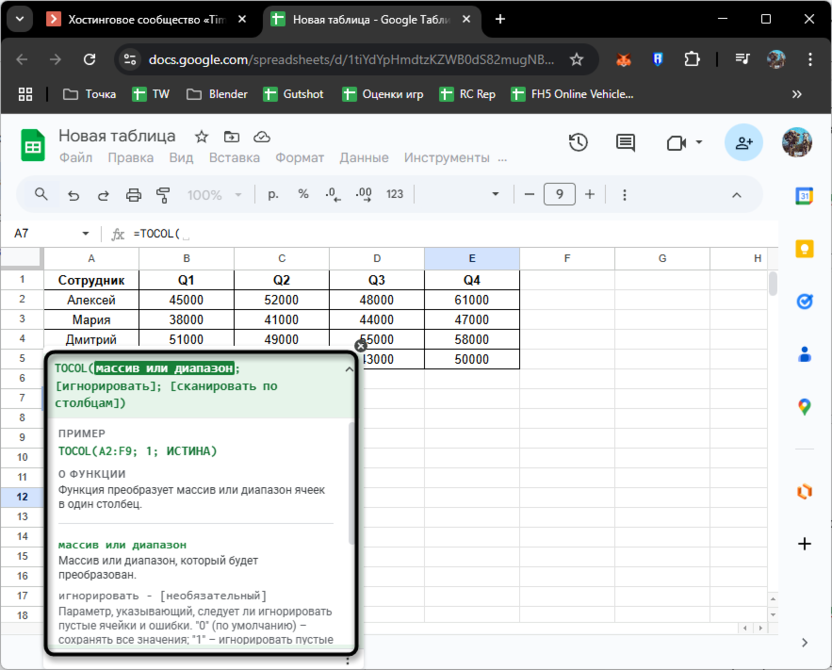Open Google Maps in side panel
Screen dimensions: 832x670
tap(804, 406)
